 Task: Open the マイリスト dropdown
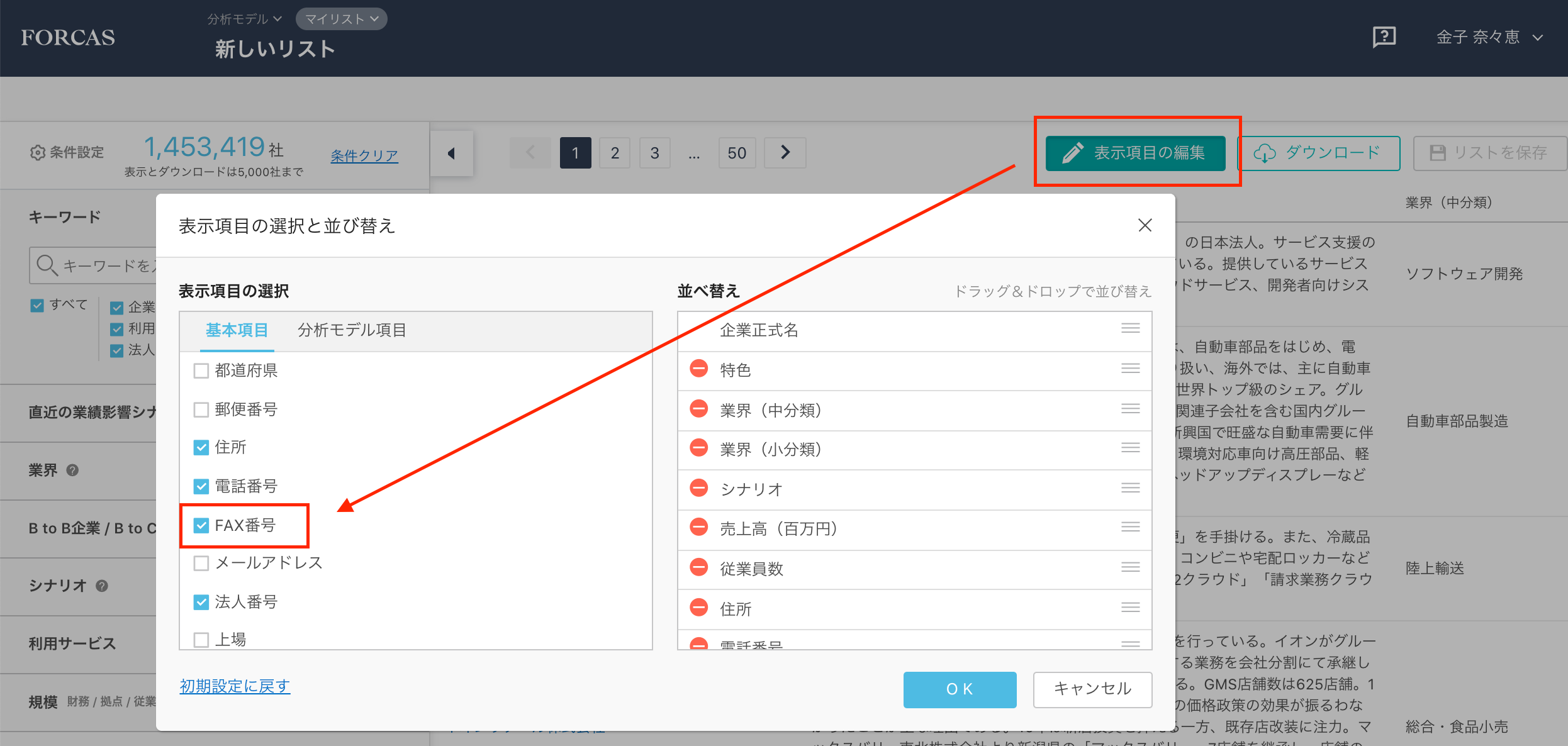click(x=341, y=19)
